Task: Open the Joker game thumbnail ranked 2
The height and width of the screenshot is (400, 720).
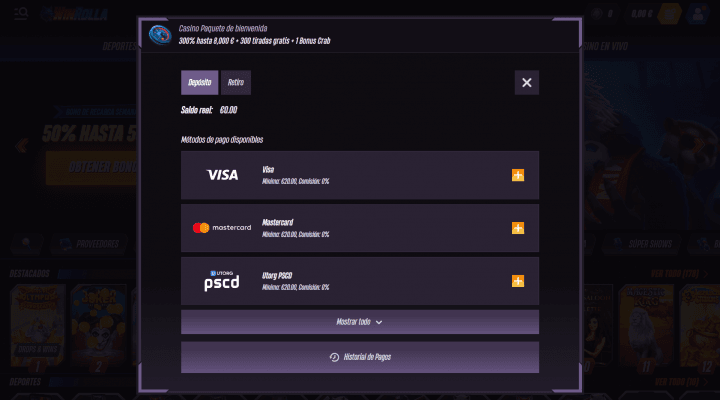Action: pos(98,327)
